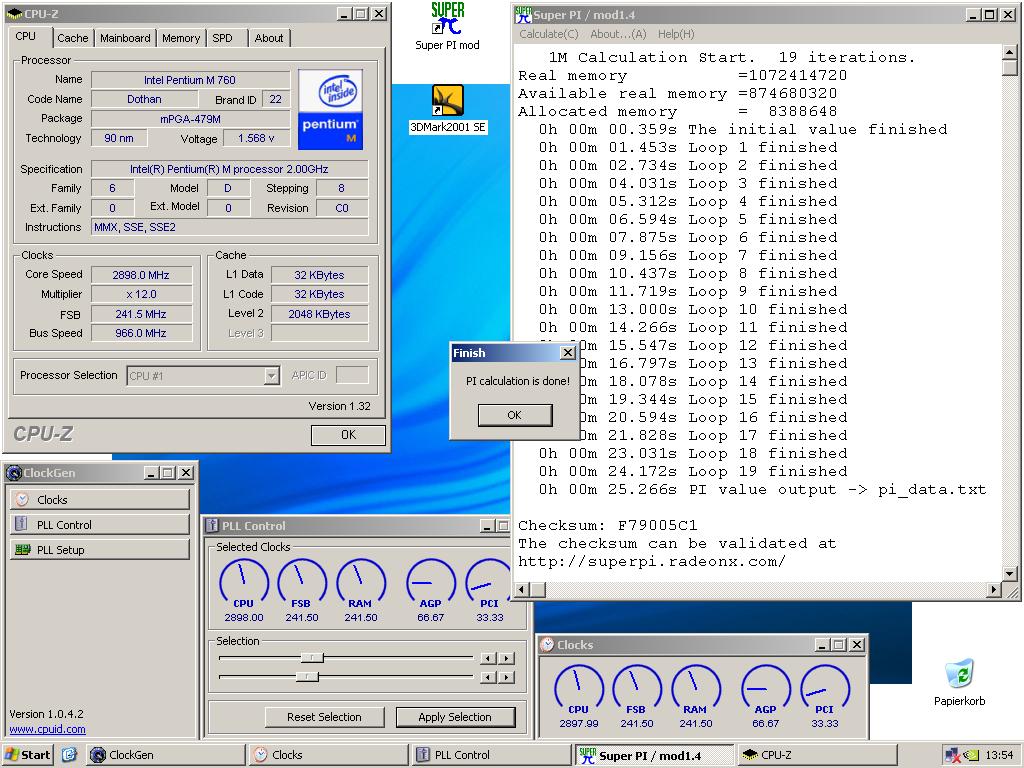Image resolution: width=1024 pixels, height=768 pixels.
Task: Click the upper slider thumb in Selection
Action: pos(312,658)
